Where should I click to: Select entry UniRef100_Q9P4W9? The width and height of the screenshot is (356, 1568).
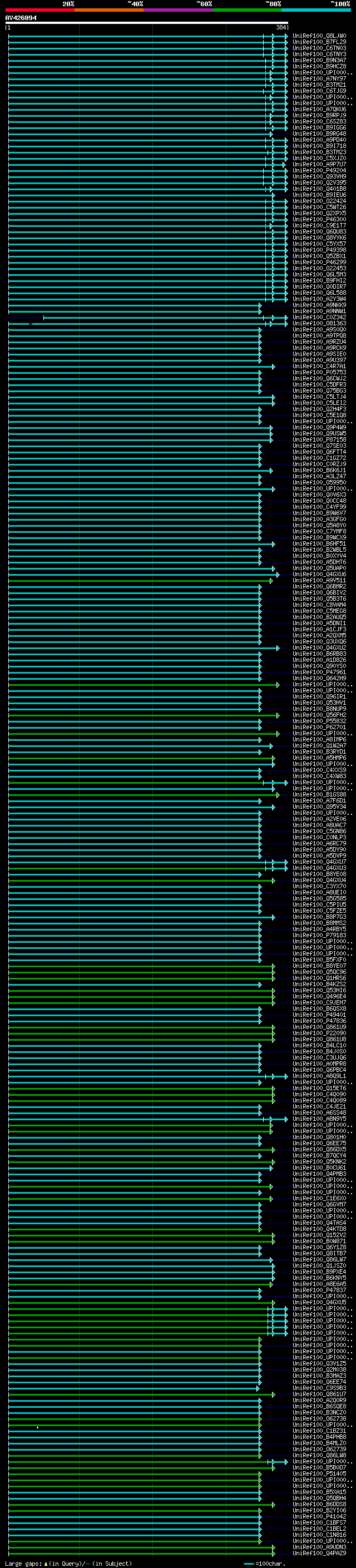(x=319, y=427)
